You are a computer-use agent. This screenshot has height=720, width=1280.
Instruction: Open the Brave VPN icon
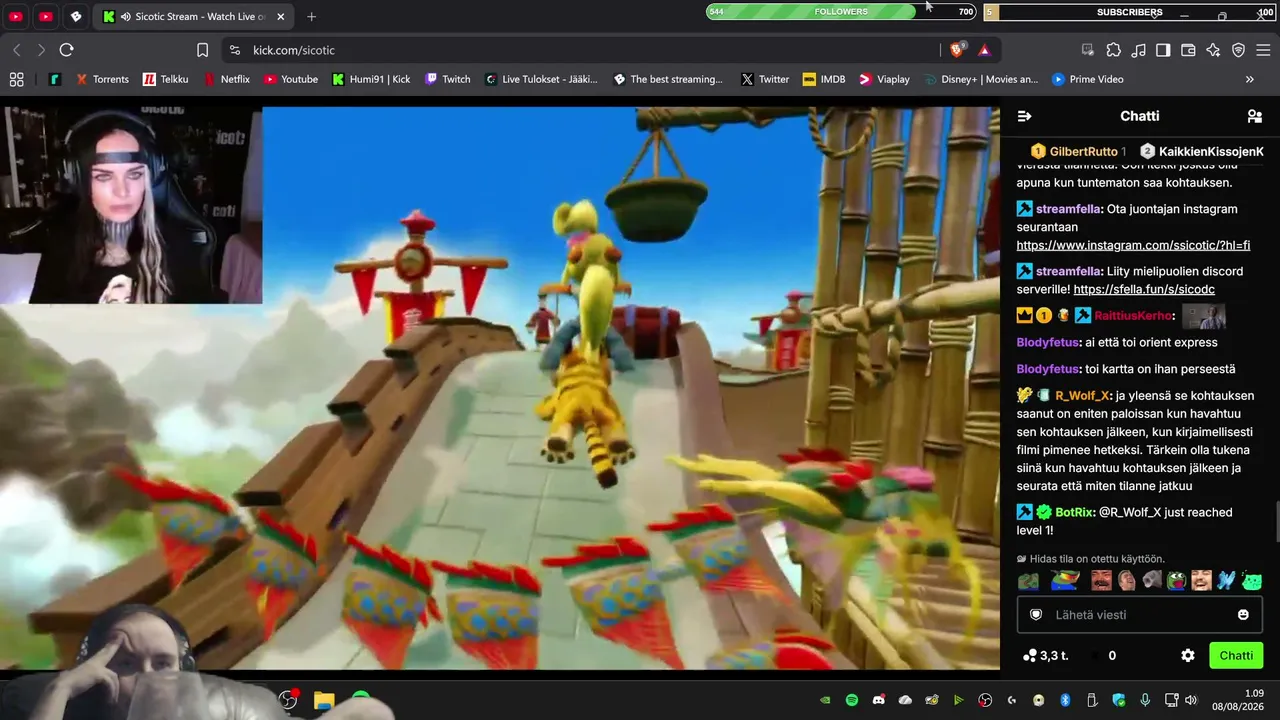[1238, 50]
